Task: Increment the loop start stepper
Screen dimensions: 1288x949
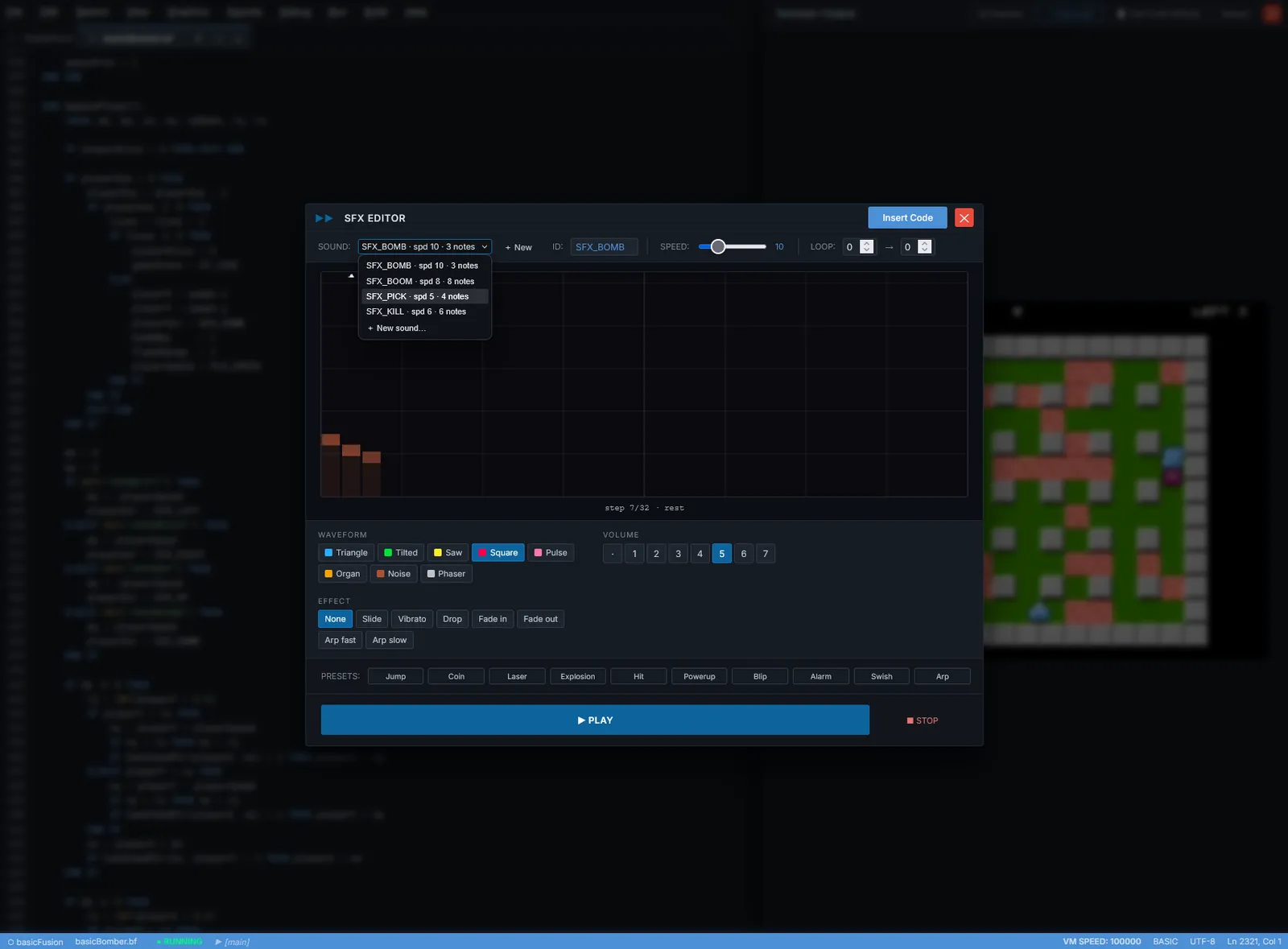Action: click(x=866, y=244)
